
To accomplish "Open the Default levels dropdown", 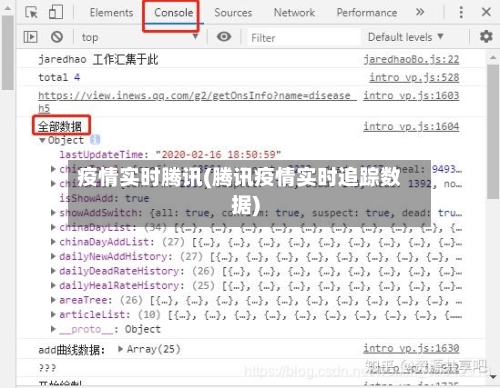I will pyautogui.click(x=406, y=37).
